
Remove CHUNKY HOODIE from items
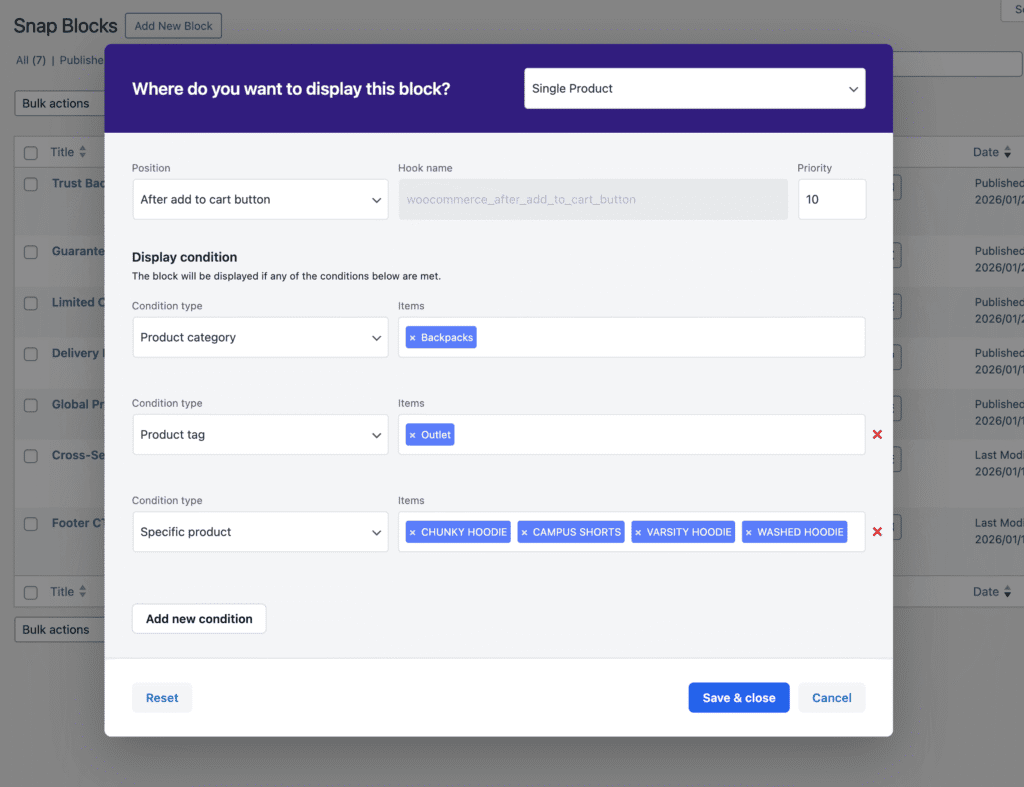(412, 532)
